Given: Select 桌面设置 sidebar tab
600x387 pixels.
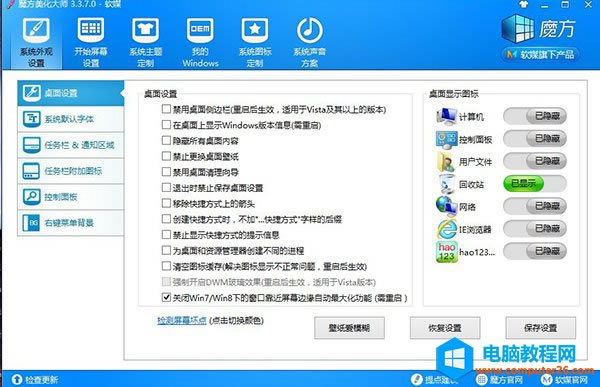Looking at the screenshot, I should [x=71, y=93].
